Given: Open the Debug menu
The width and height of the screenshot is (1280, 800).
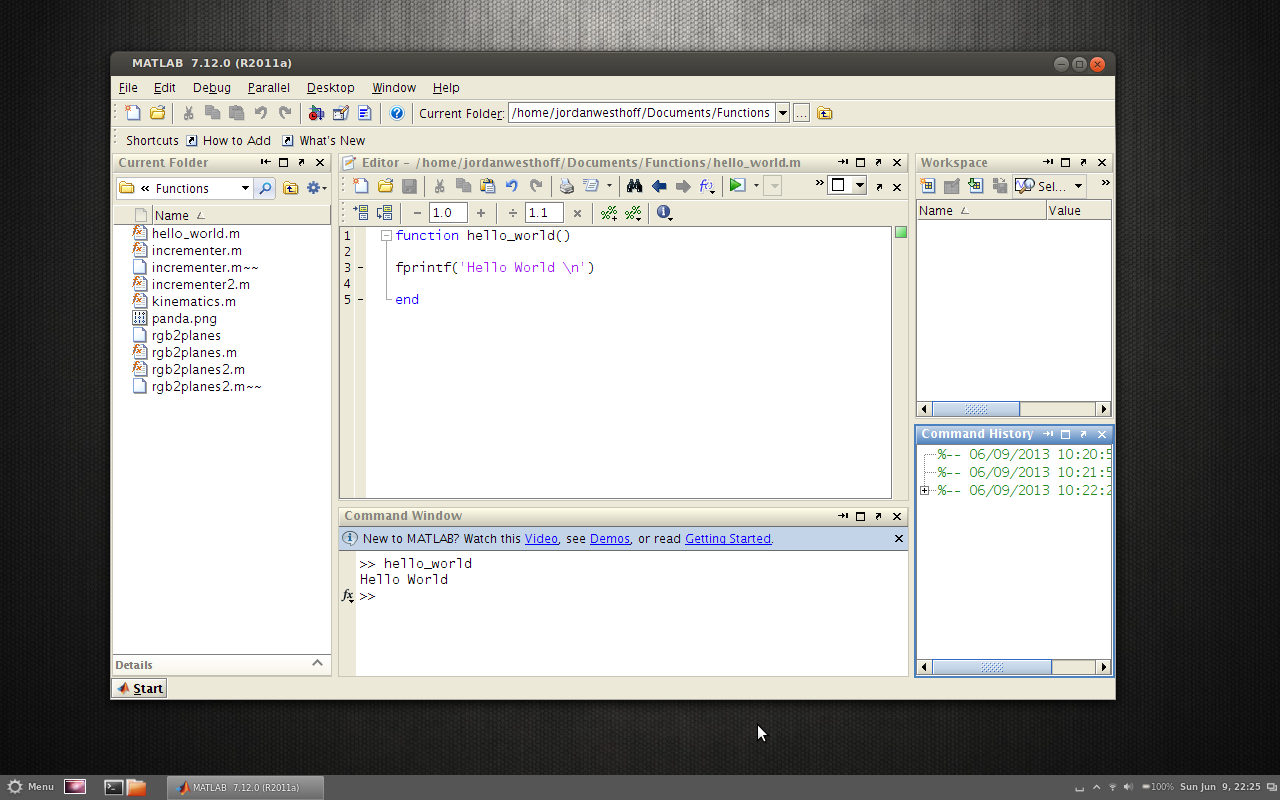Looking at the screenshot, I should click(212, 88).
